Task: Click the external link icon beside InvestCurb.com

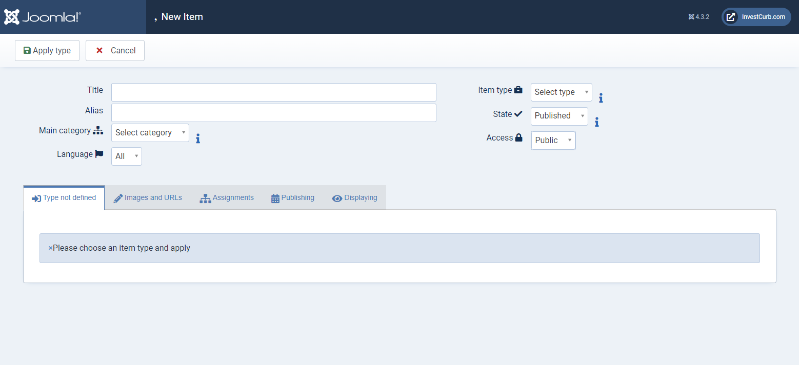Action: pos(731,17)
